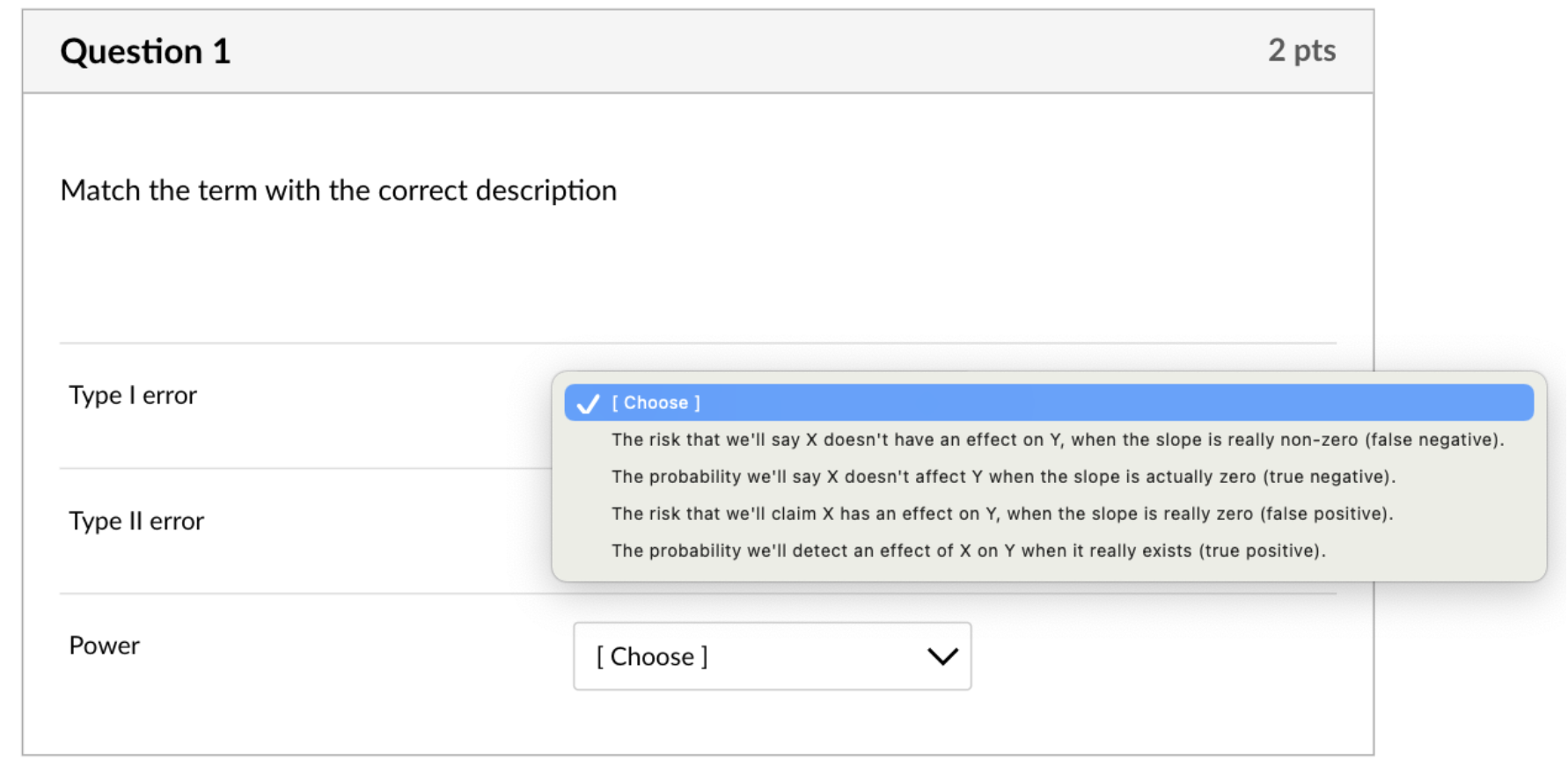Click the Question 1 heading
This screenshot has height=774, width=1568.
(145, 52)
